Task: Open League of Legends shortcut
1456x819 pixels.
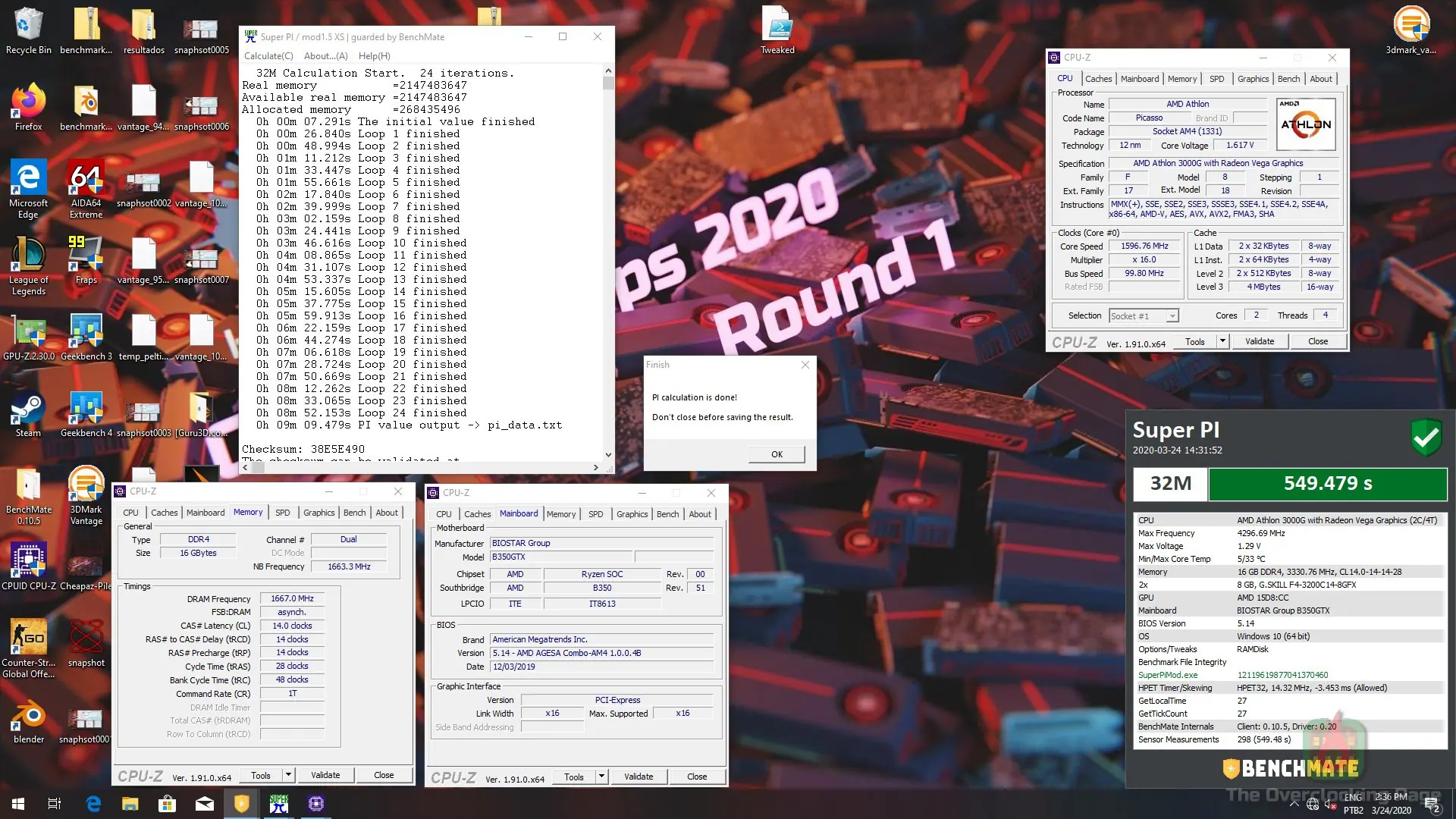Action: click(28, 265)
